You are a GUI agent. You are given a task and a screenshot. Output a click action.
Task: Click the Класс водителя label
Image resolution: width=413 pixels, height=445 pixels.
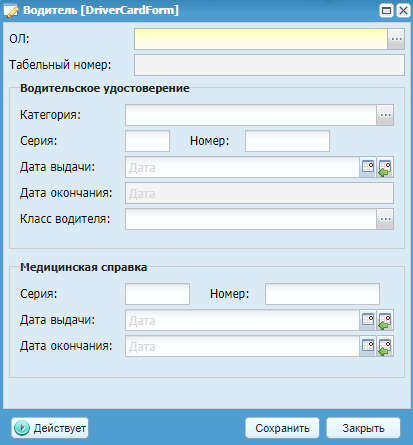65,219
